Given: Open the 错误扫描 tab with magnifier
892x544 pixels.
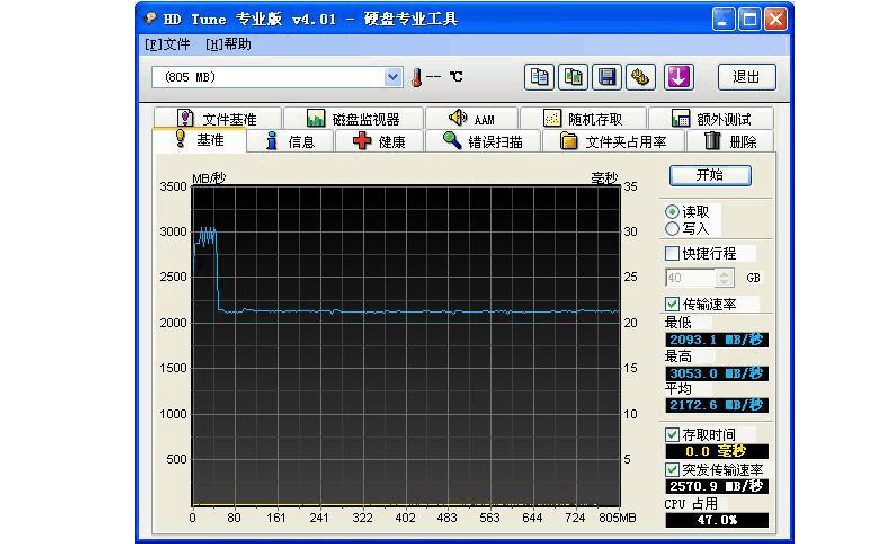Looking at the screenshot, I should pos(483,141).
